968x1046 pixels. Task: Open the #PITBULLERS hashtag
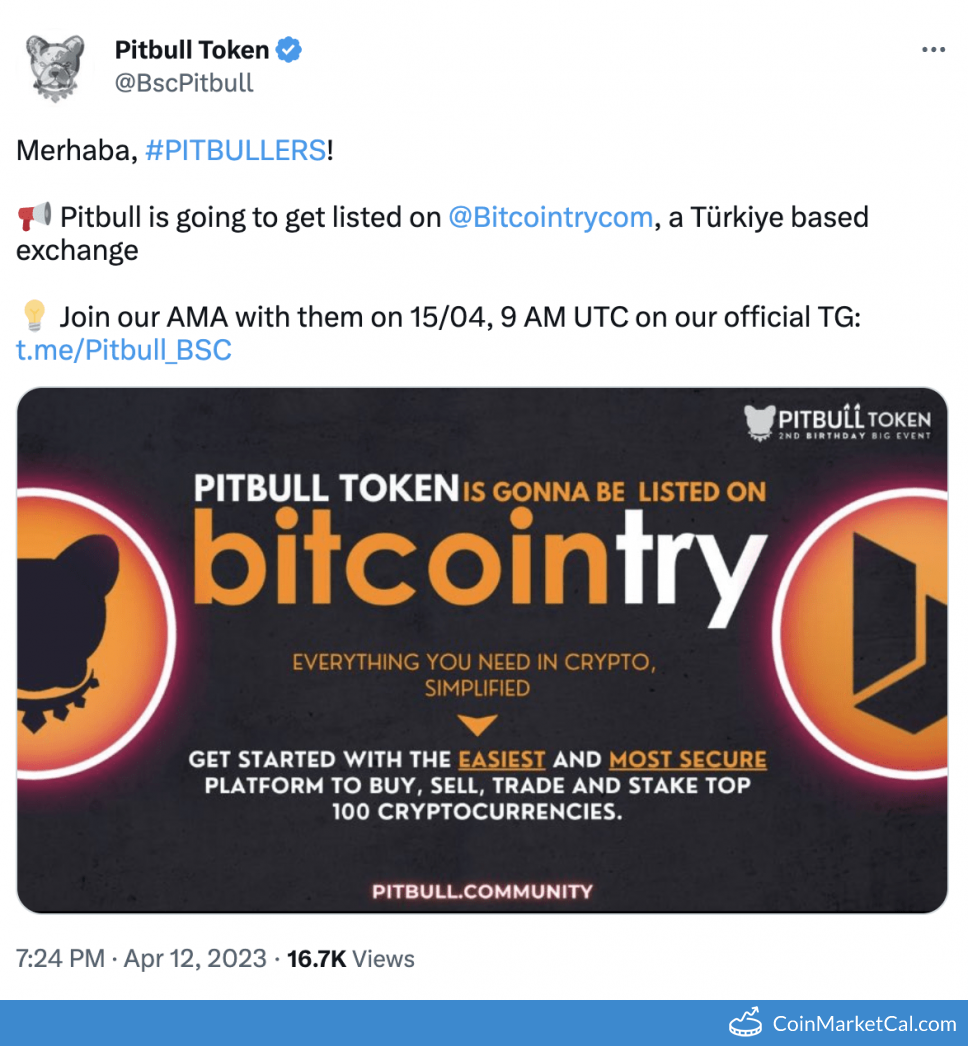[x=235, y=151]
